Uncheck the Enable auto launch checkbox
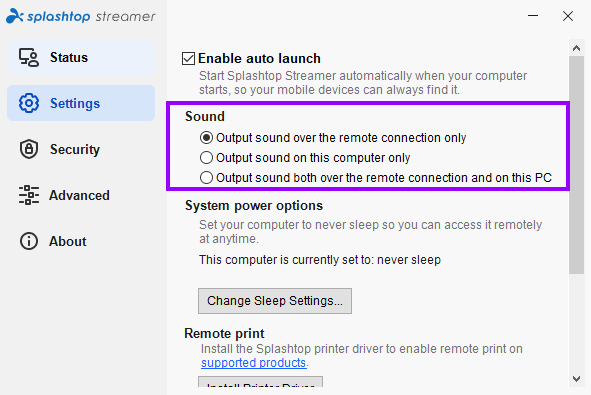Viewport: 591px width, 395px height. point(188,59)
